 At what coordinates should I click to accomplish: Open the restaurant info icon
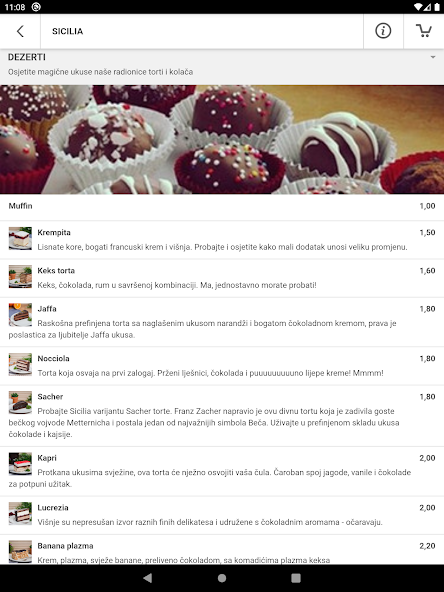pos(383,31)
